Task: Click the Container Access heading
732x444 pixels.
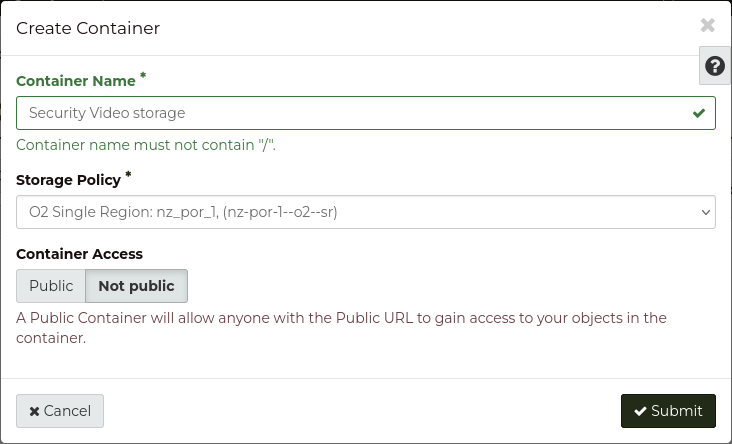Action: (79, 254)
